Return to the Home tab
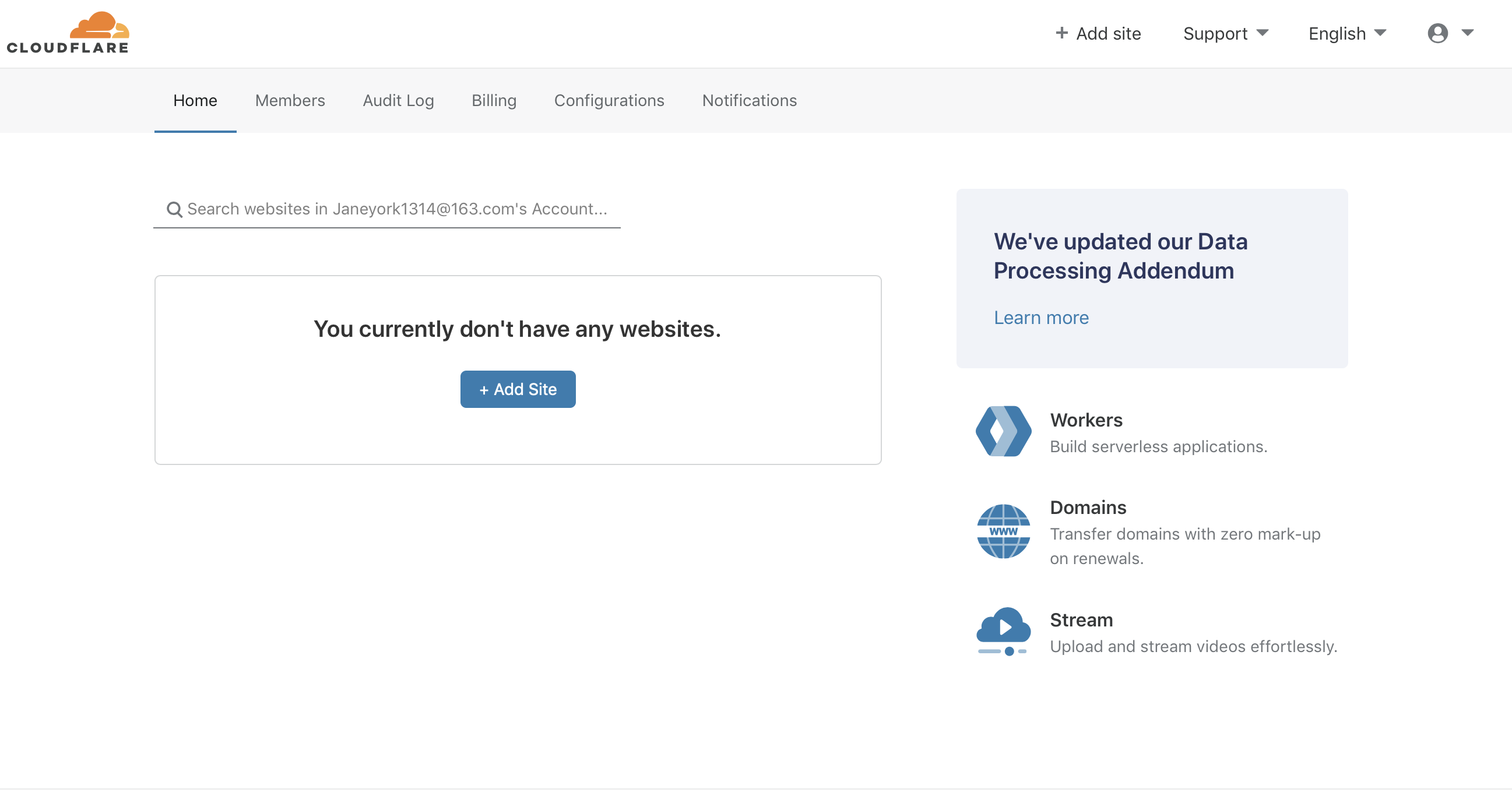The width and height of the screenshot is (1512, 796). (195, 100)
